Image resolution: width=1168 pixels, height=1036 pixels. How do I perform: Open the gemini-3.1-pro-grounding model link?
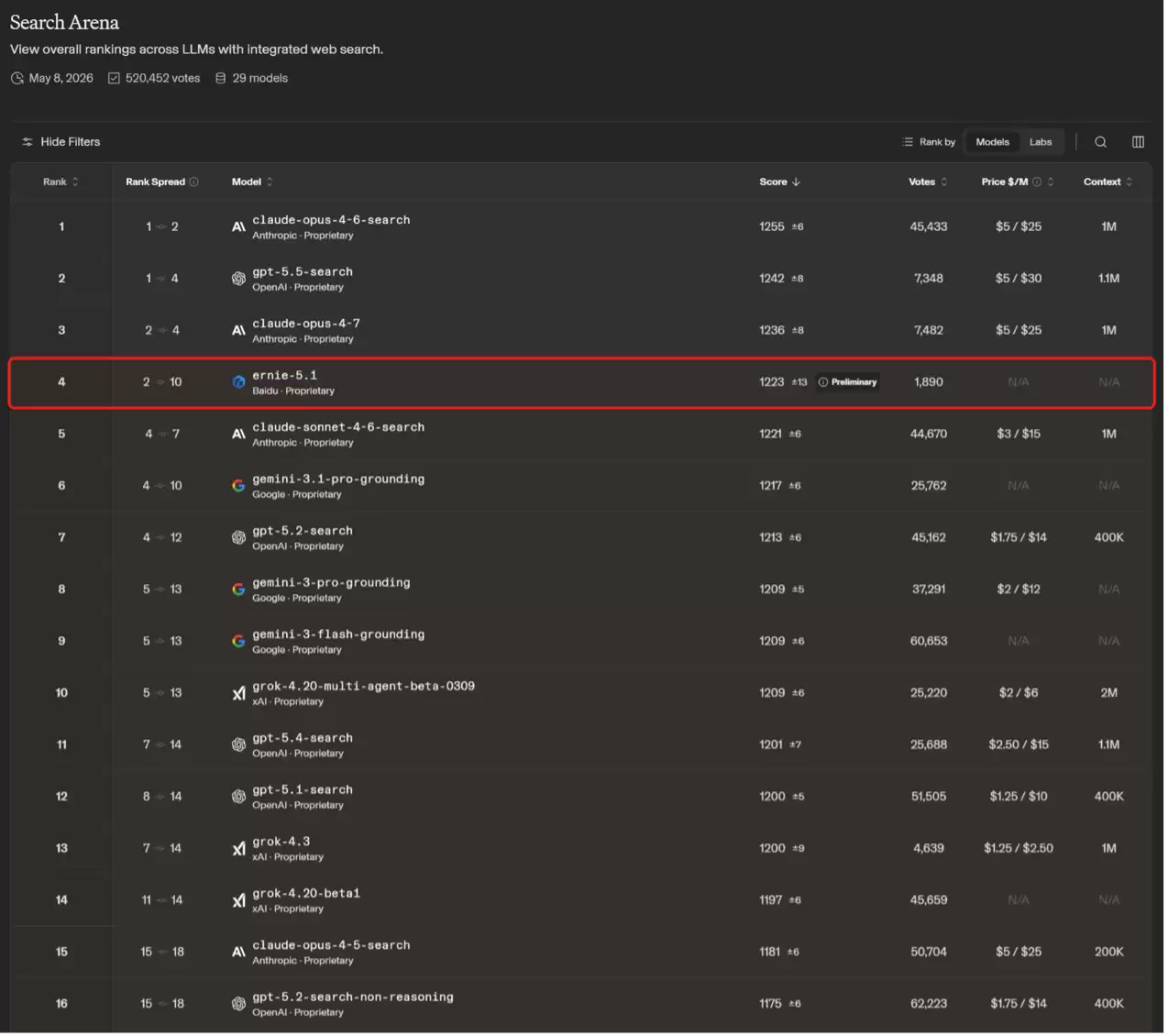point(339,480)
